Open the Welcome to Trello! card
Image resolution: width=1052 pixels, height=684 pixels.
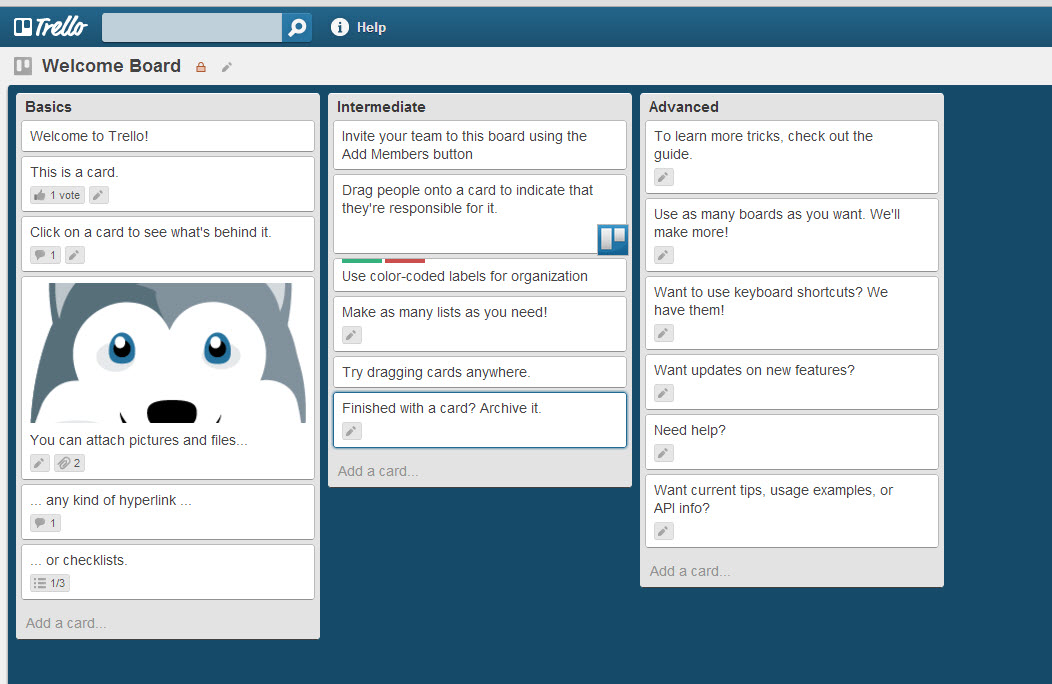click(168, 136)
